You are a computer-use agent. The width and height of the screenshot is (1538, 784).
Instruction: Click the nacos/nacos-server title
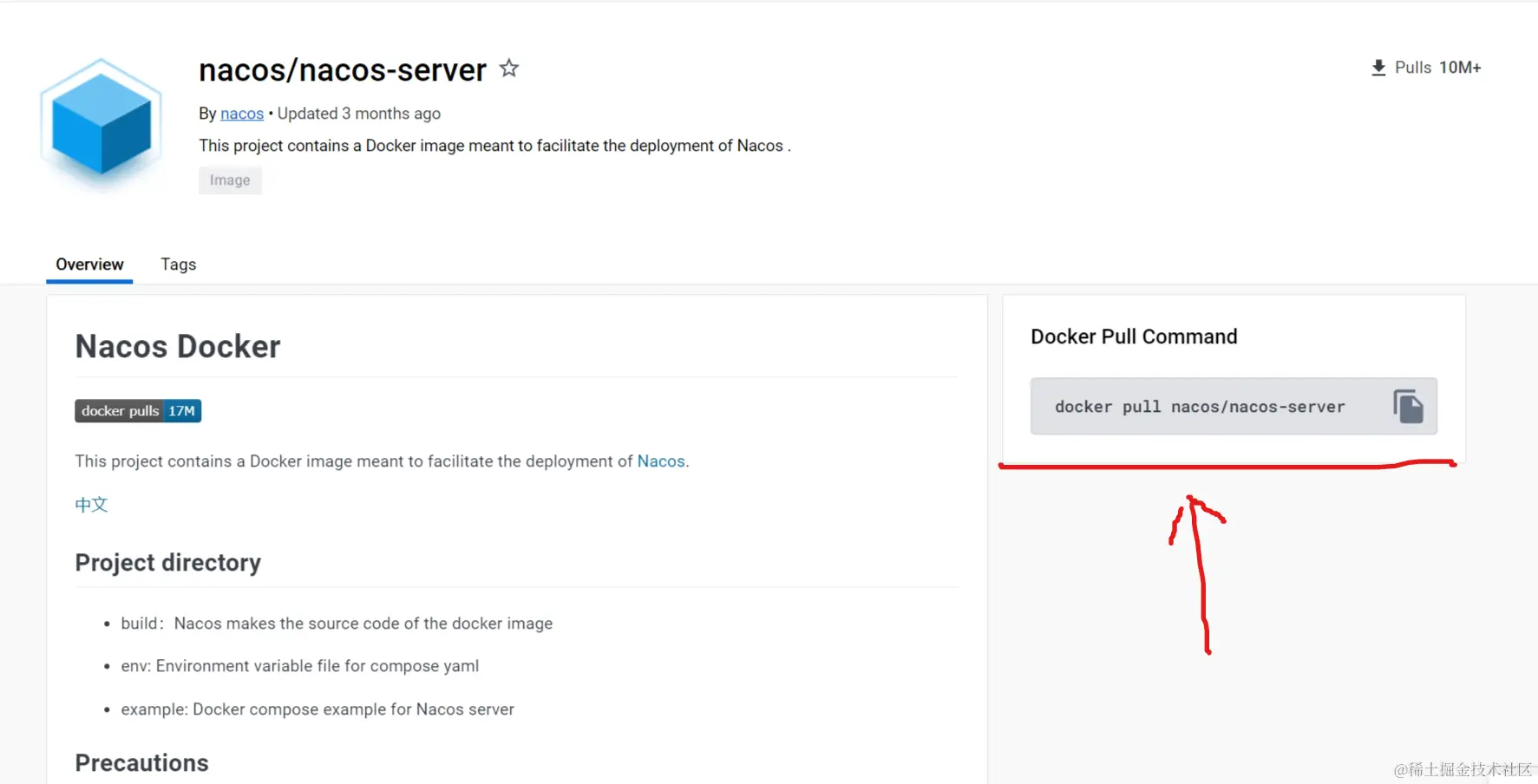(x=342, y=69)
